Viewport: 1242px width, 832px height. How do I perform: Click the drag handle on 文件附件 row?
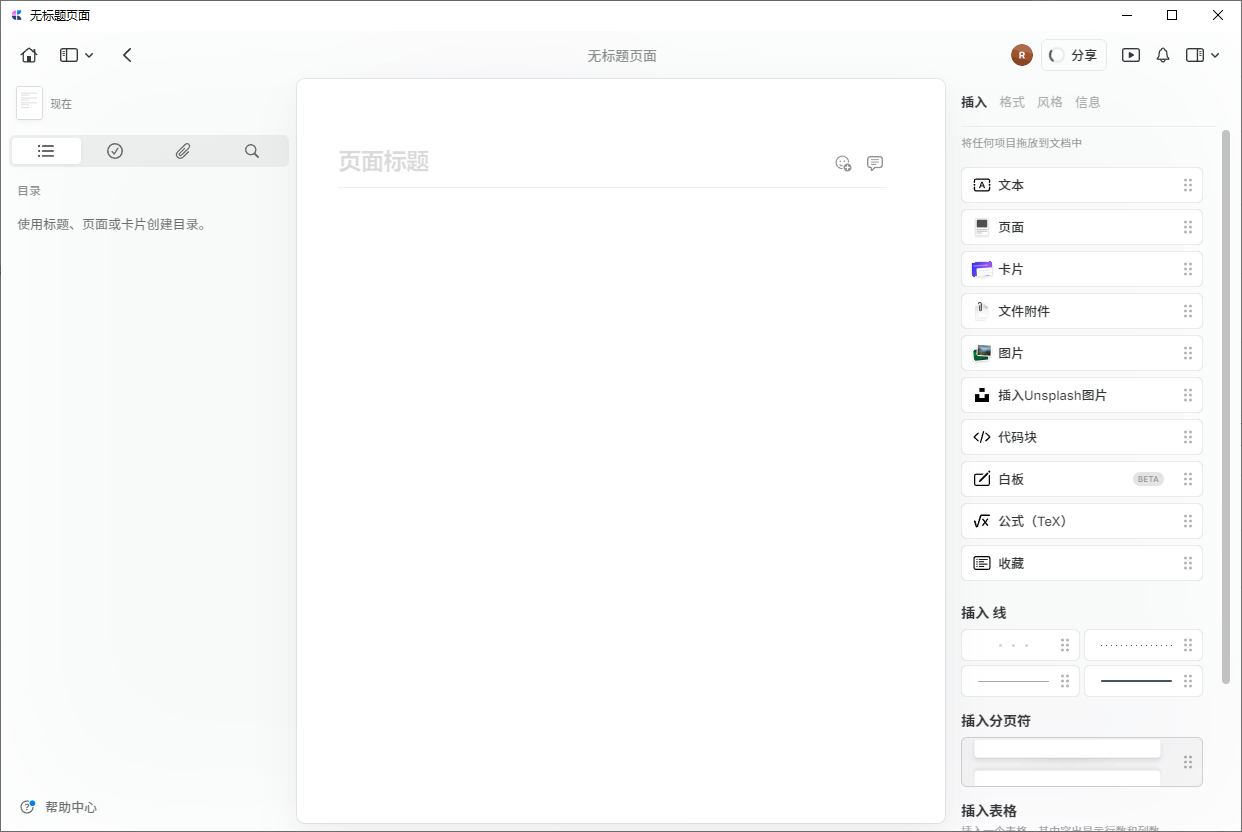(1188, 311)
